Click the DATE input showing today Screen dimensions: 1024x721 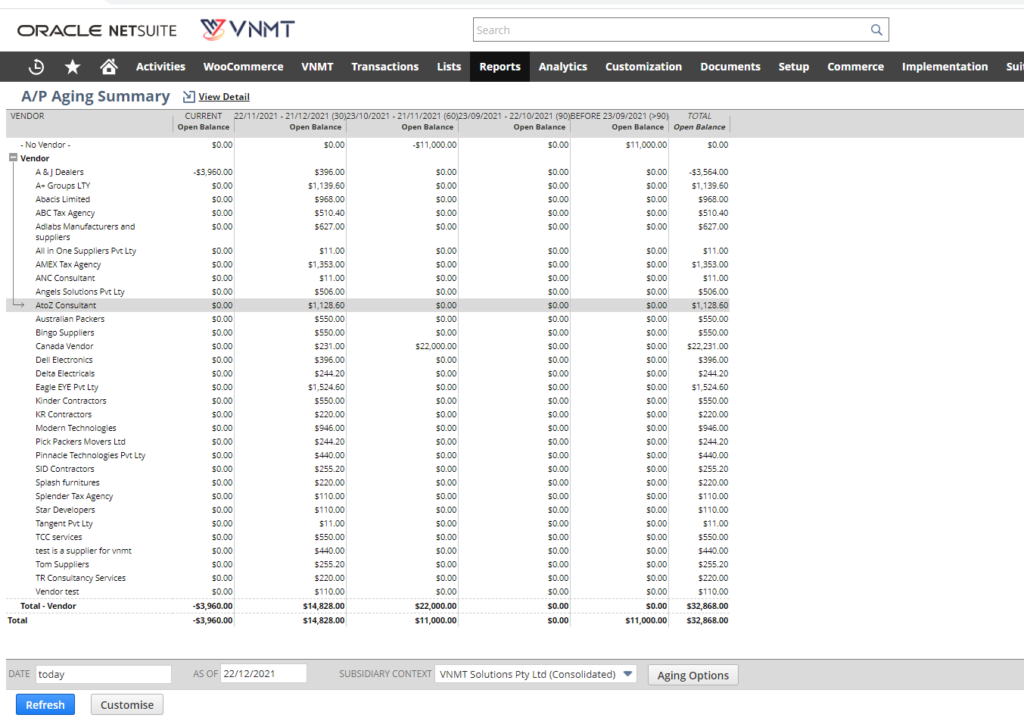103,673
